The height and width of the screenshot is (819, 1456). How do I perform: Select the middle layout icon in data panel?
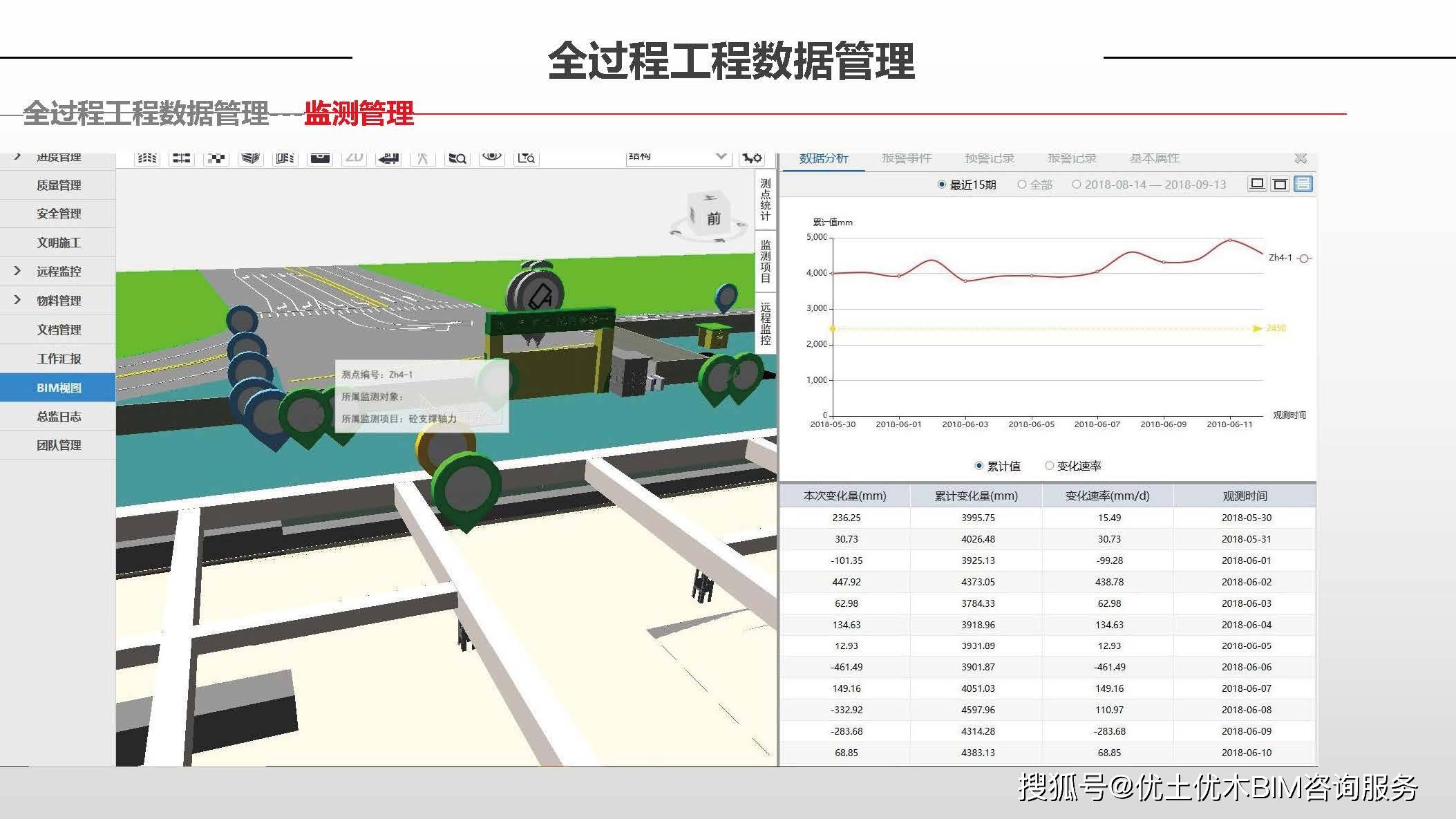(x=1280, y=184)
